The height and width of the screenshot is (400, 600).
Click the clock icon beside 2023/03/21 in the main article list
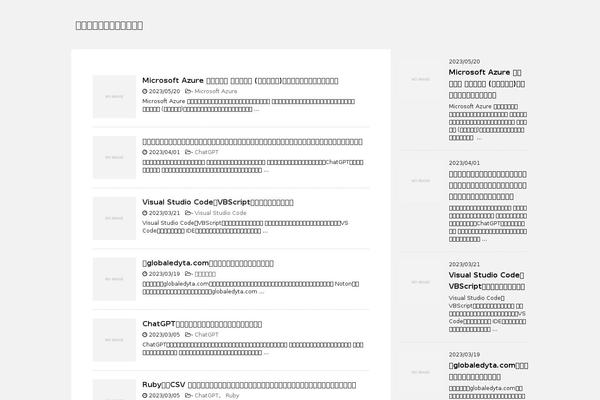coord(145,213)
